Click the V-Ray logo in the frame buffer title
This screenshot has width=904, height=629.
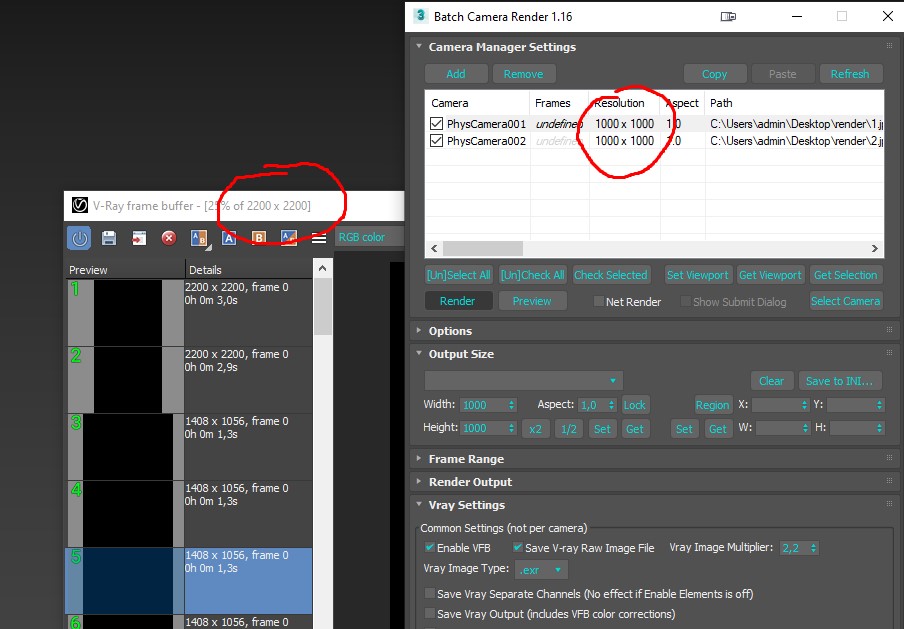[x=80, y=205]
